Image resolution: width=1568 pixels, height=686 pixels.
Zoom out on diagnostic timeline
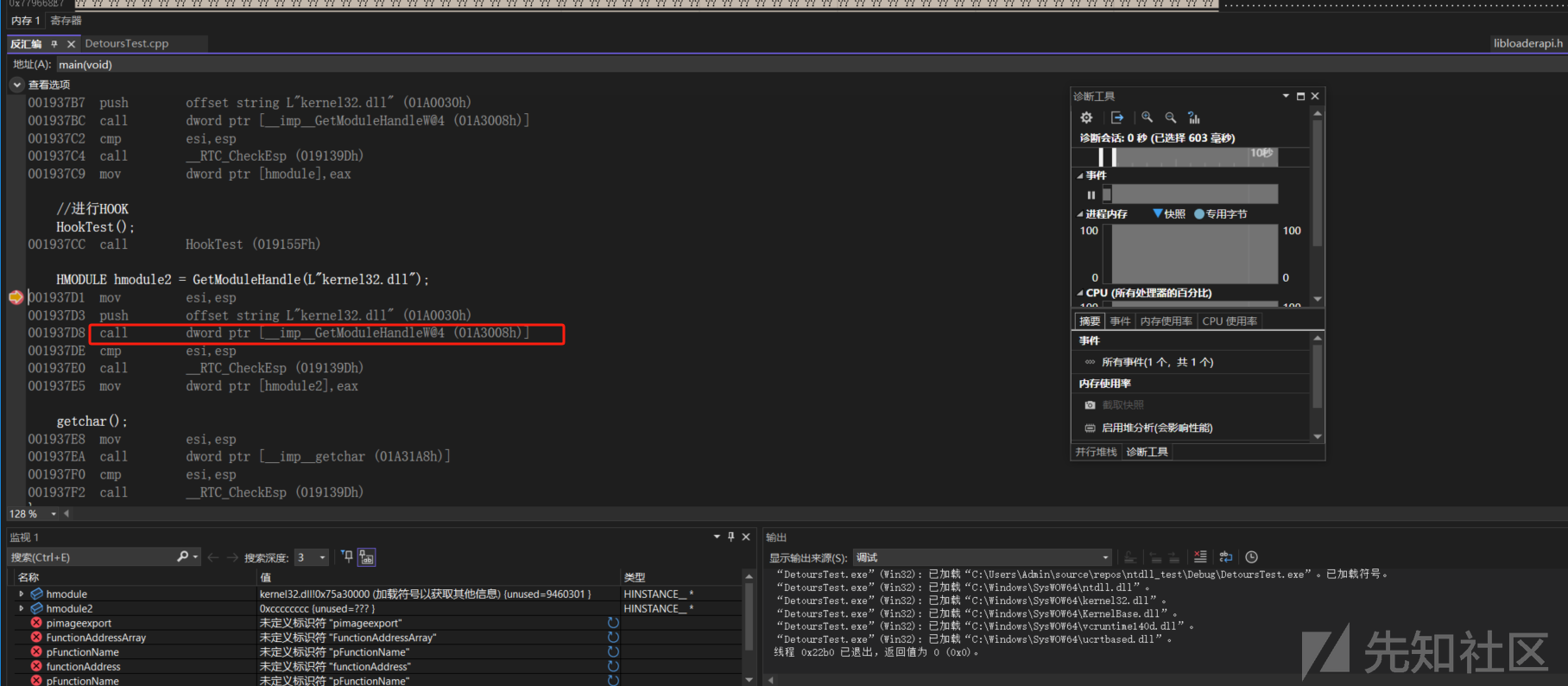point(1171,118)
